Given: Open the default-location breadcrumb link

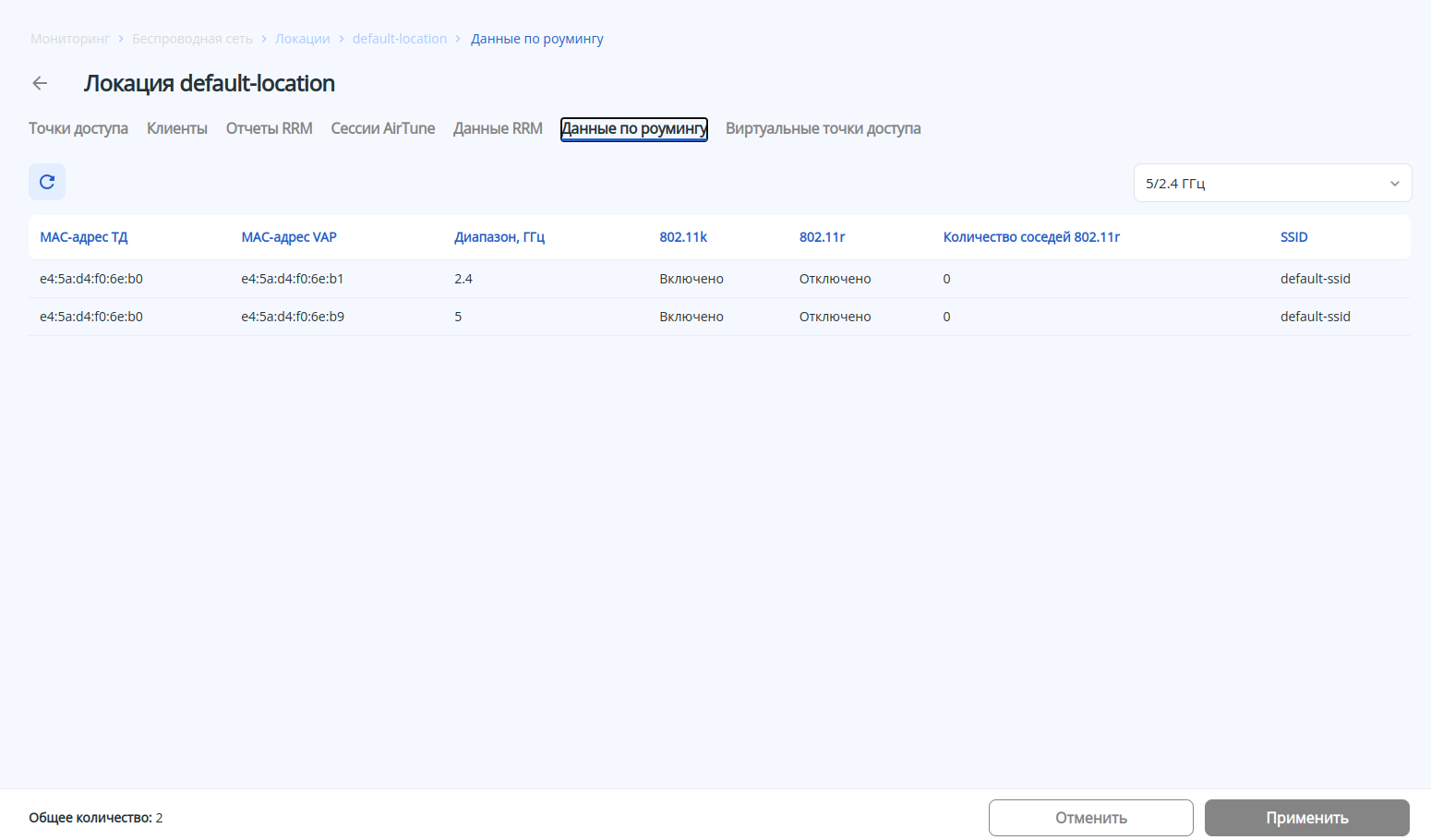Looking at the screenshot, I should click(x=400, y=39).
